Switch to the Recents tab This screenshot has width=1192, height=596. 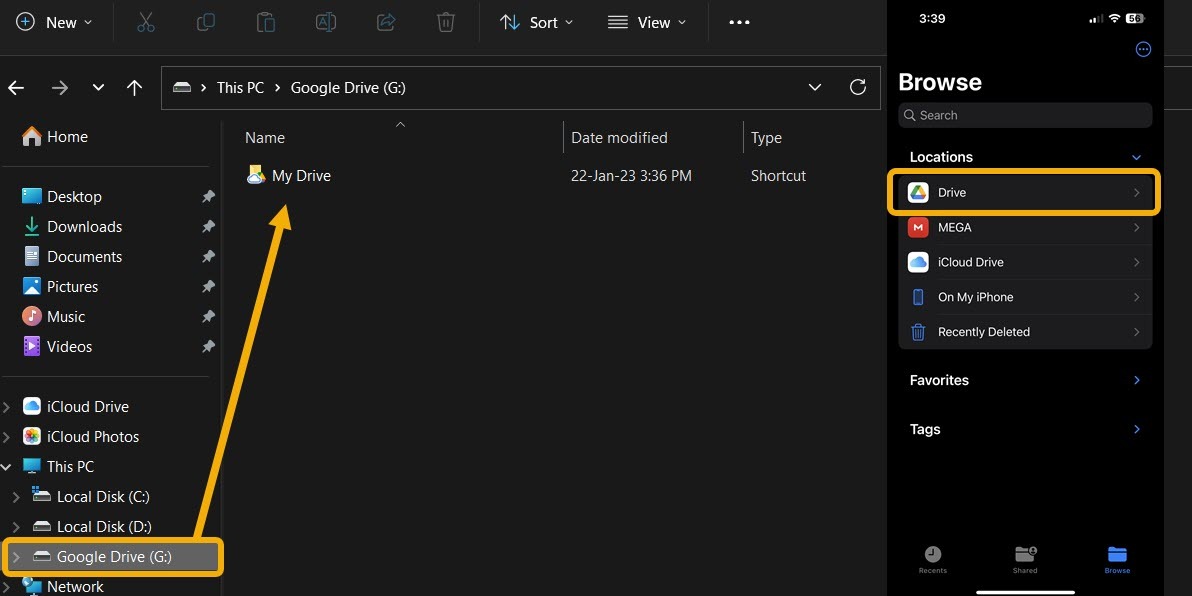[933, 560]
